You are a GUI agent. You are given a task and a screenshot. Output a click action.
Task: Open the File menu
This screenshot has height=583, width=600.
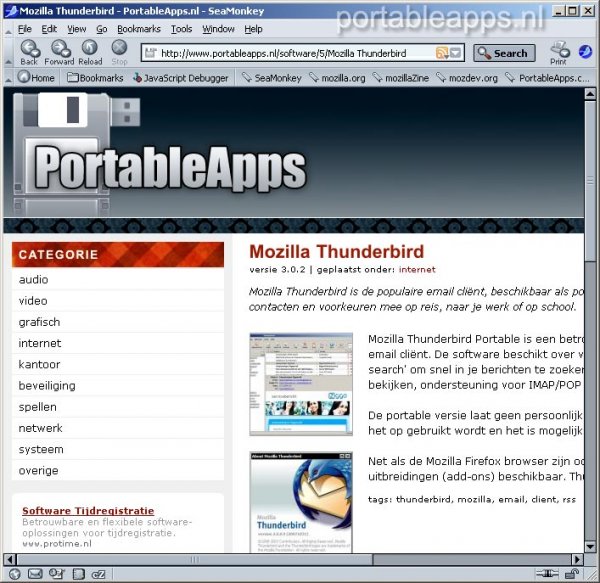pos(25,29)
